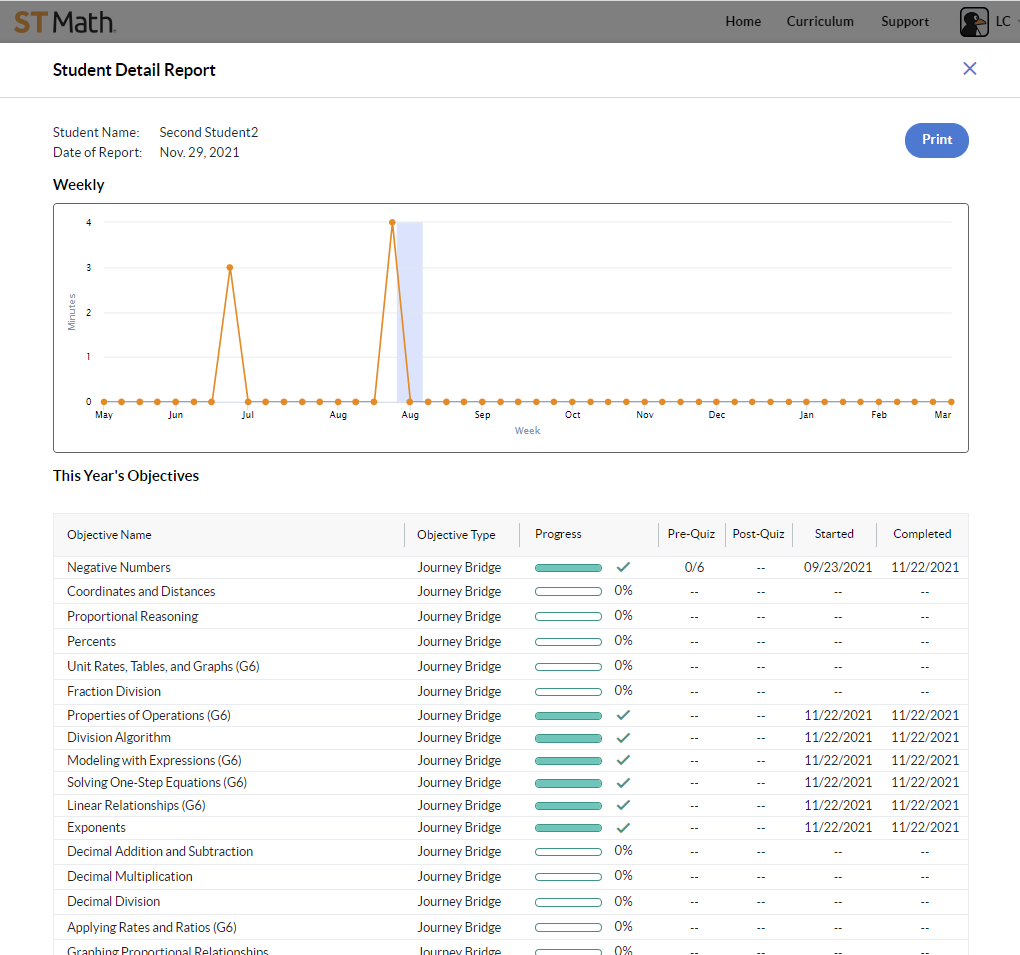Click the highlighted week band on the chart
1020x955 pixels.
407,310
